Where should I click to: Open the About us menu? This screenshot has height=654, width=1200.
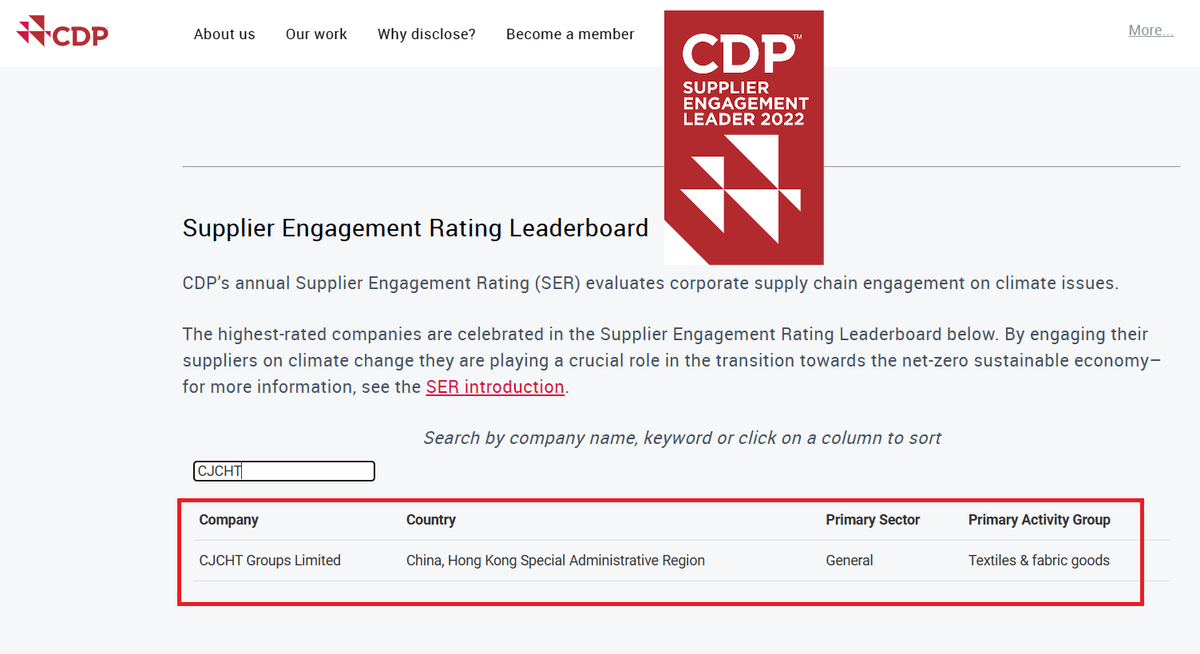click(224, 34)
